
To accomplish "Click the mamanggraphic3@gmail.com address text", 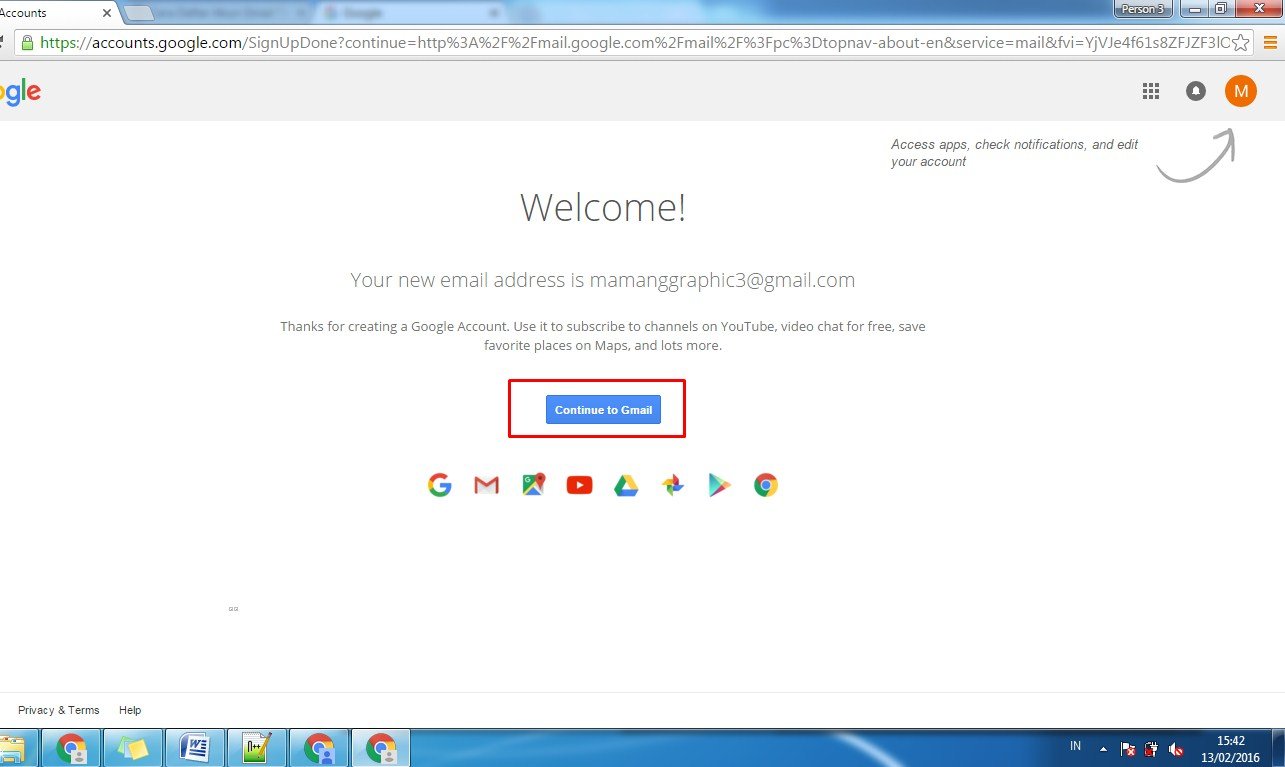I will [x=722, y=280].
